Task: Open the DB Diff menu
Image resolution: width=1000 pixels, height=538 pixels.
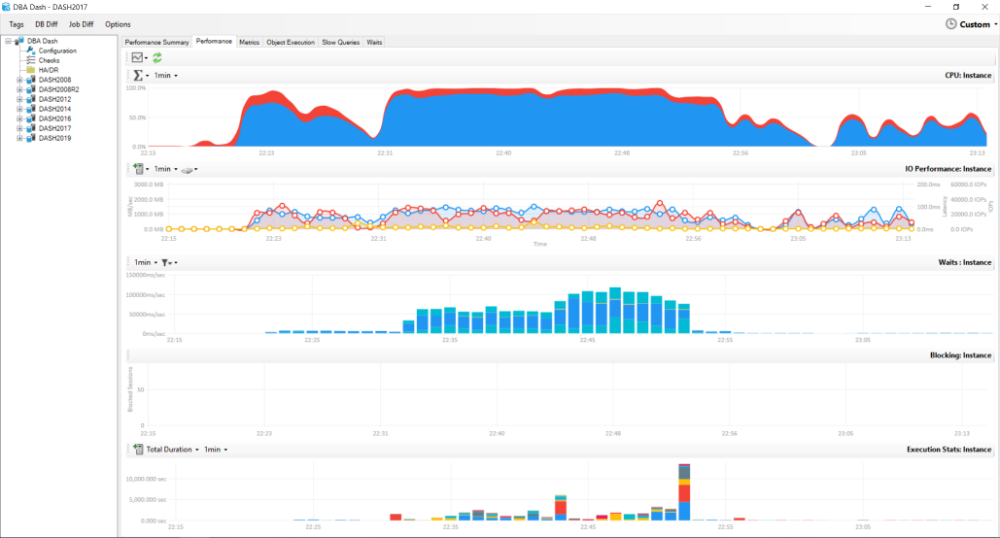Action: coord(46,24)
